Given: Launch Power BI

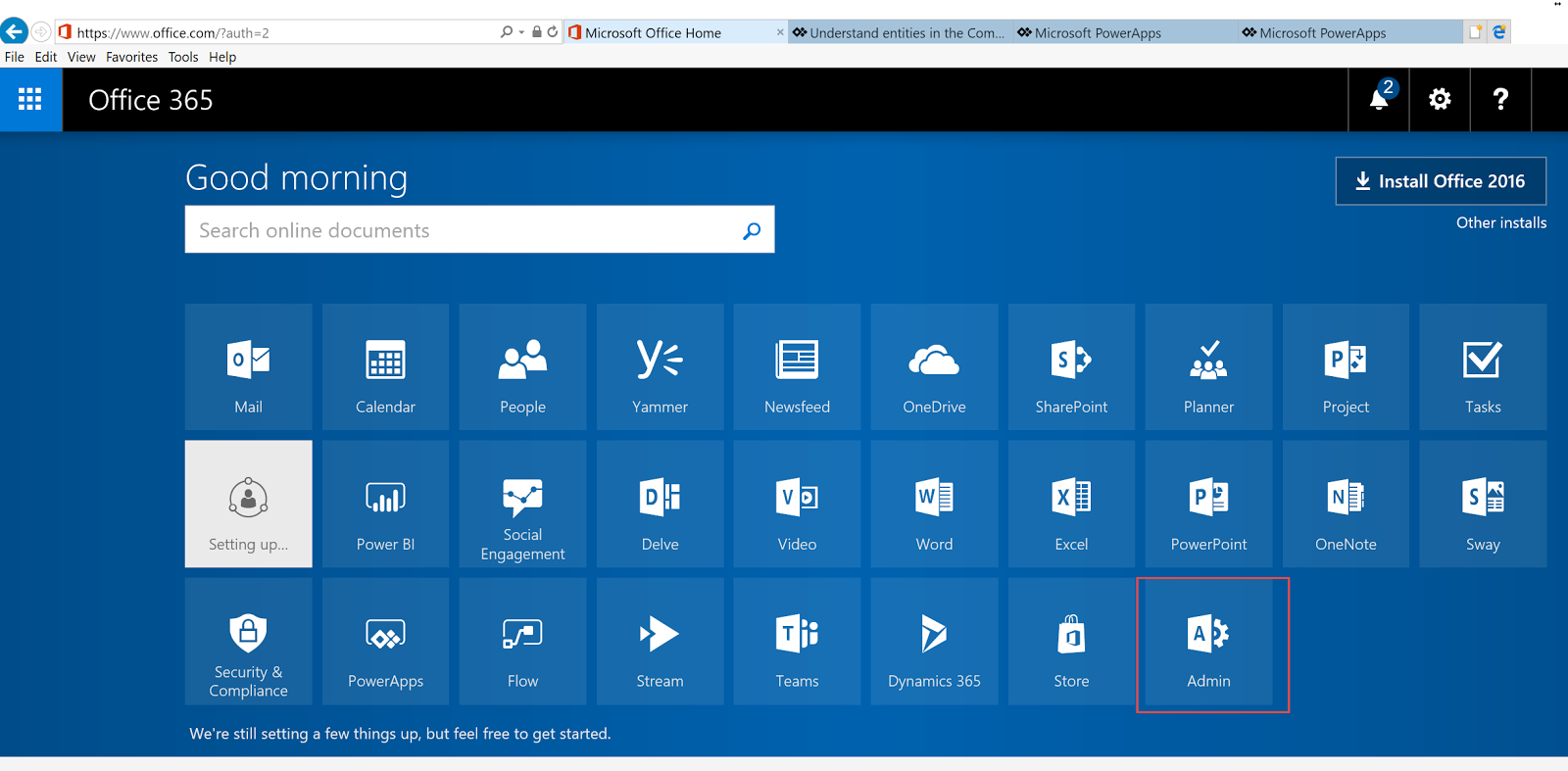Looking at the screenshot, I should tap(385, 504).
